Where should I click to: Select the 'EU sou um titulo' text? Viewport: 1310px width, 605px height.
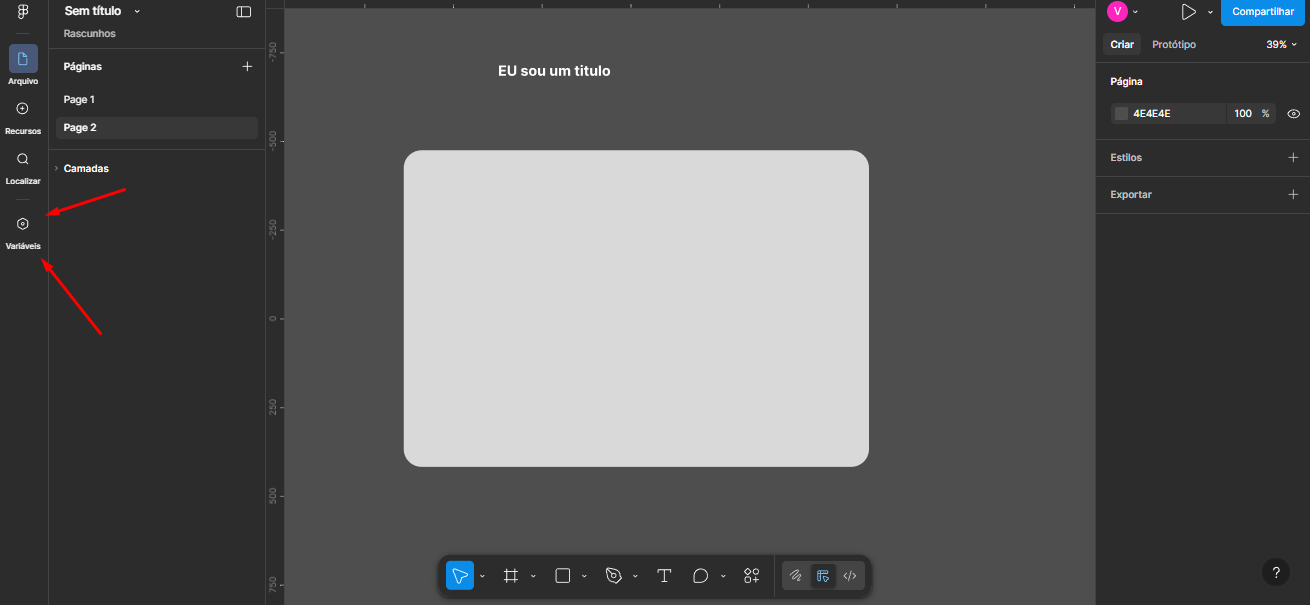(554, 71)
